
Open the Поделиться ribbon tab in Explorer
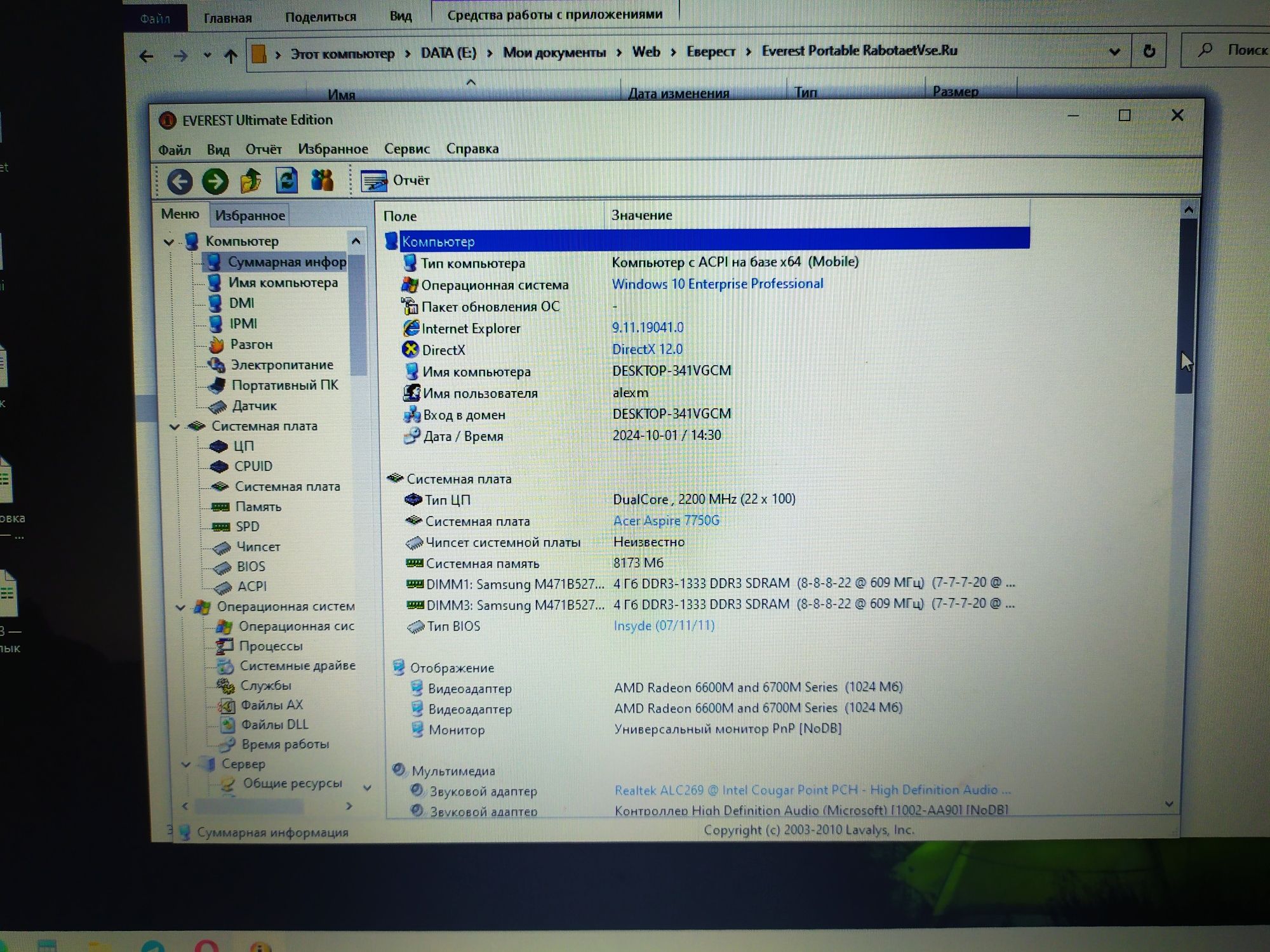tap(320, 17)
